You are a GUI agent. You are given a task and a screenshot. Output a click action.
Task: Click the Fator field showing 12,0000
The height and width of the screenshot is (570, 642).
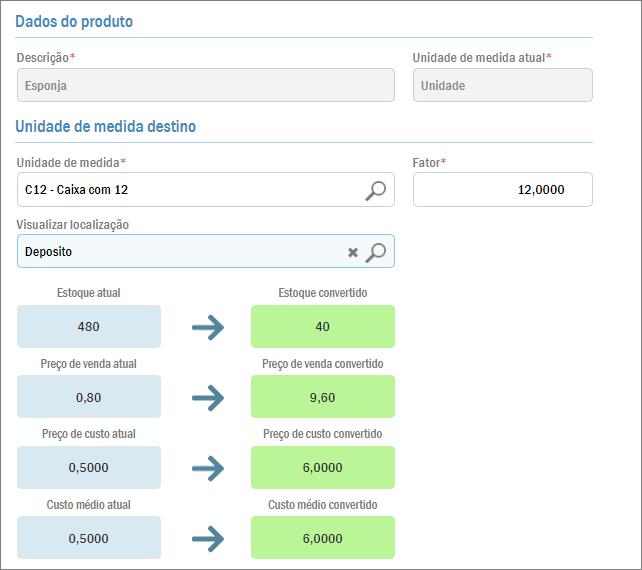pyautogui.click(x=502, y=190)
